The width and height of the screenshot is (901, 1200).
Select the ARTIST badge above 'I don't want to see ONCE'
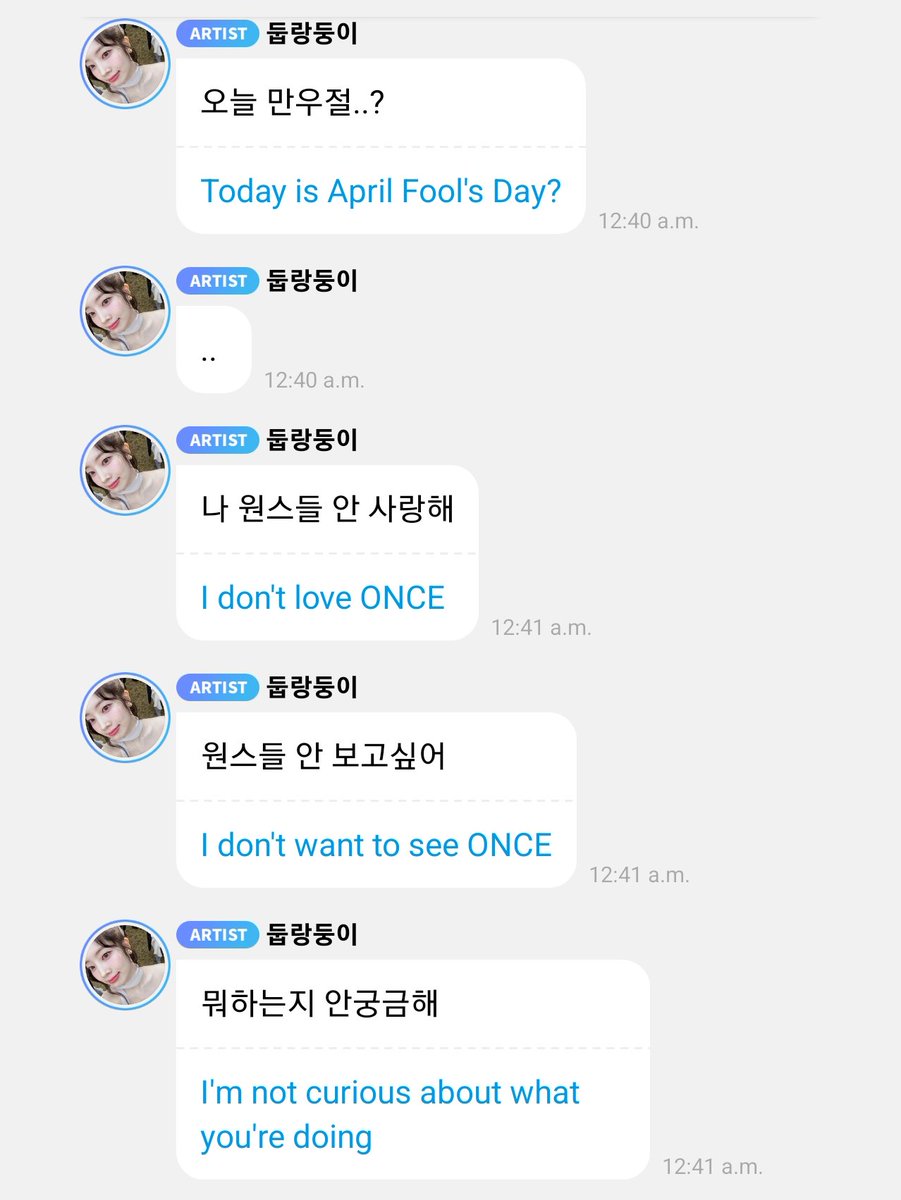(x=218, y=687)
